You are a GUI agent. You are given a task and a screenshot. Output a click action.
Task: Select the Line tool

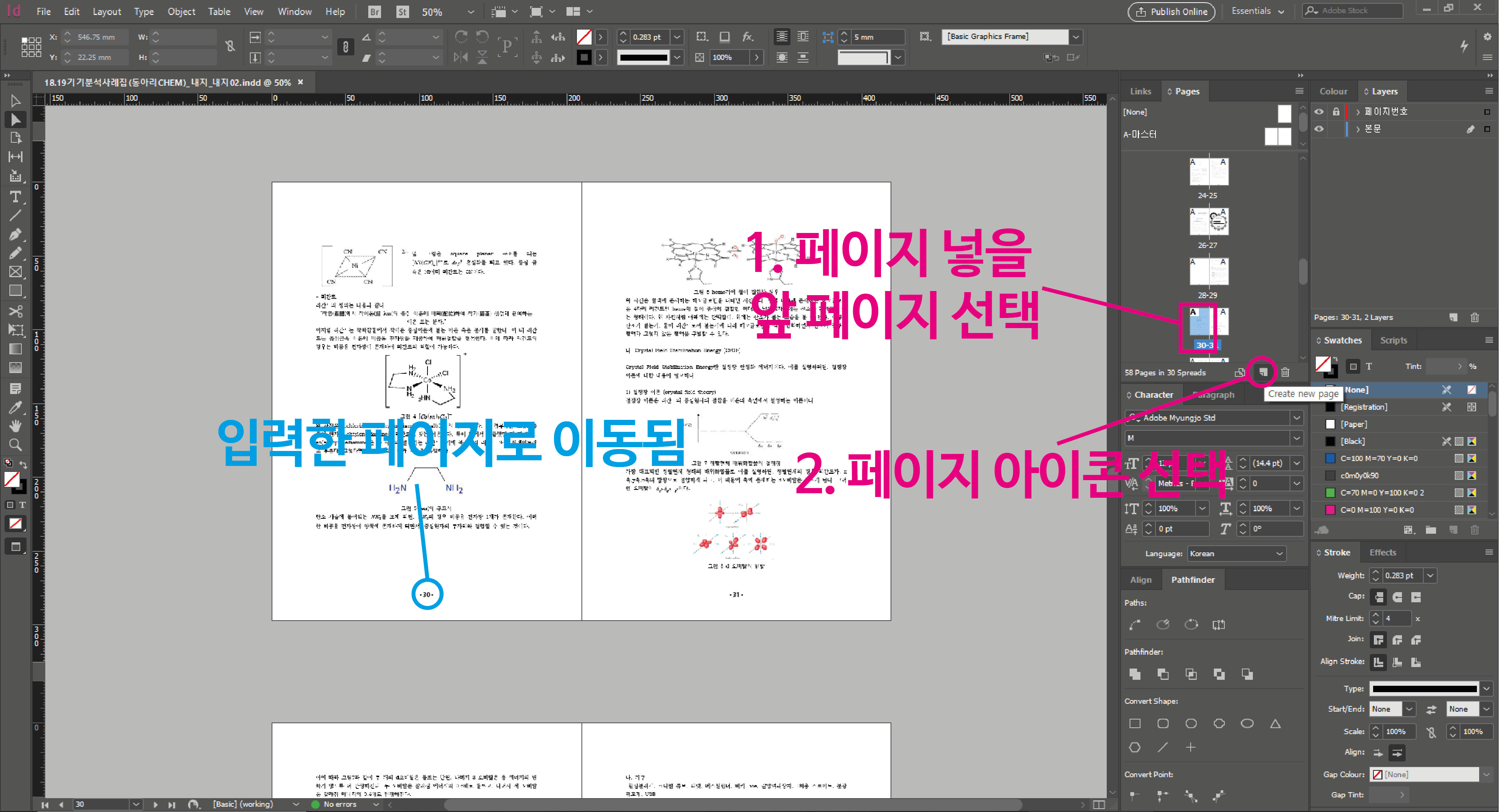coord(15,216)
